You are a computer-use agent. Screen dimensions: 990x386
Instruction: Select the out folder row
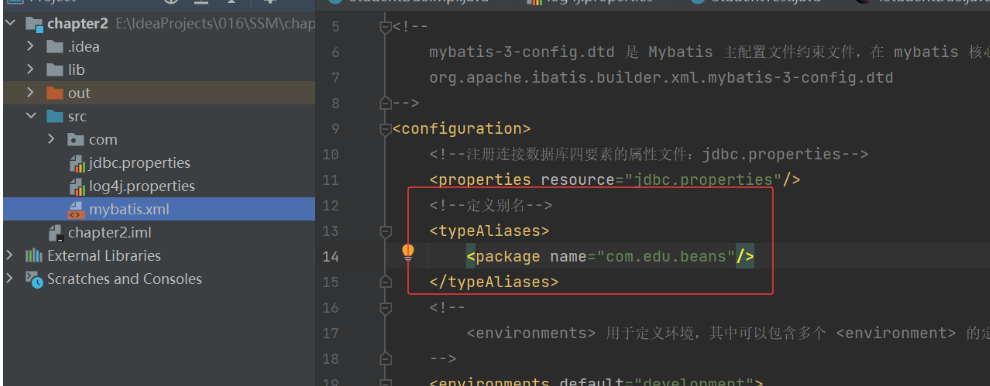point(159,93)
